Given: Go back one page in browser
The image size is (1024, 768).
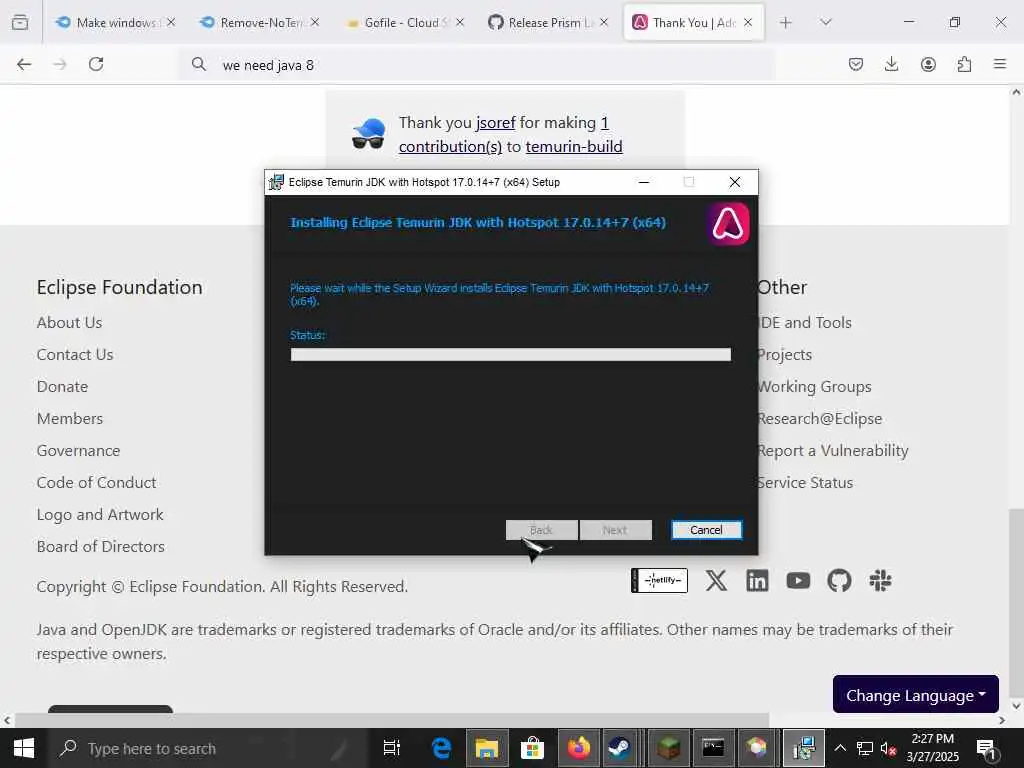Looking at the screenshot, I should pos(24,64).
